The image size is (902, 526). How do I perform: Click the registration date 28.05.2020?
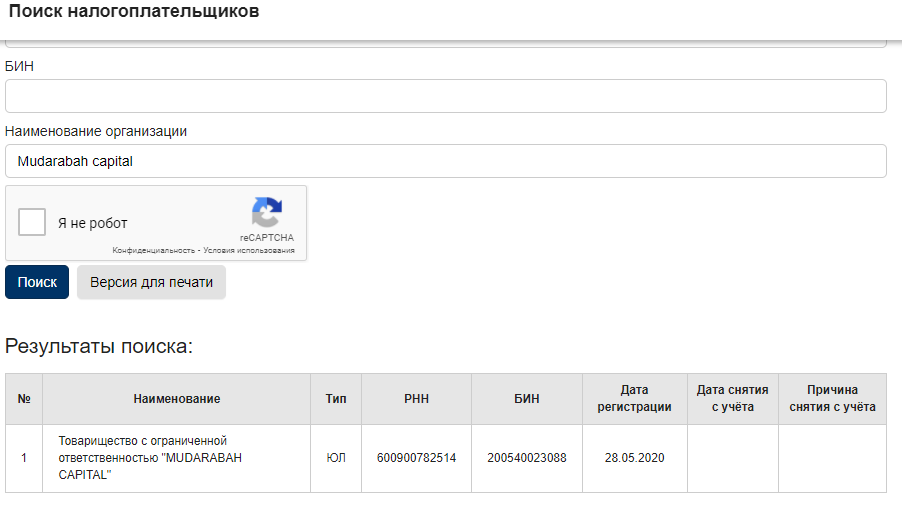point(634,458)
